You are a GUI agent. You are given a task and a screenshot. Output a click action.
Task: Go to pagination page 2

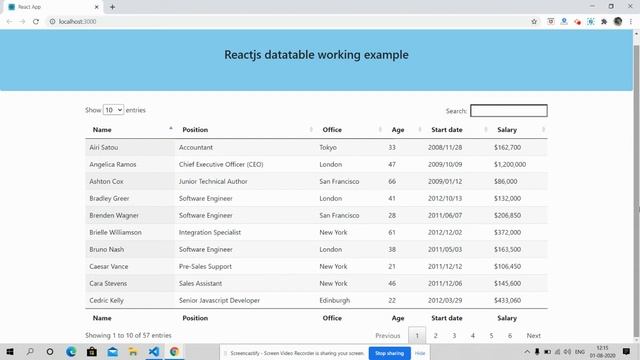tap(436, 336)
